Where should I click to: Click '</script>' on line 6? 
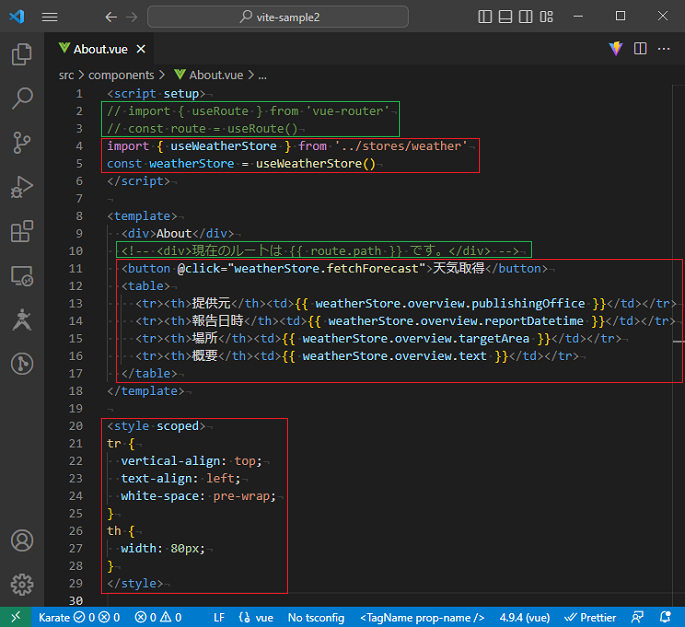pyautogui.click(x=138, y=181)
